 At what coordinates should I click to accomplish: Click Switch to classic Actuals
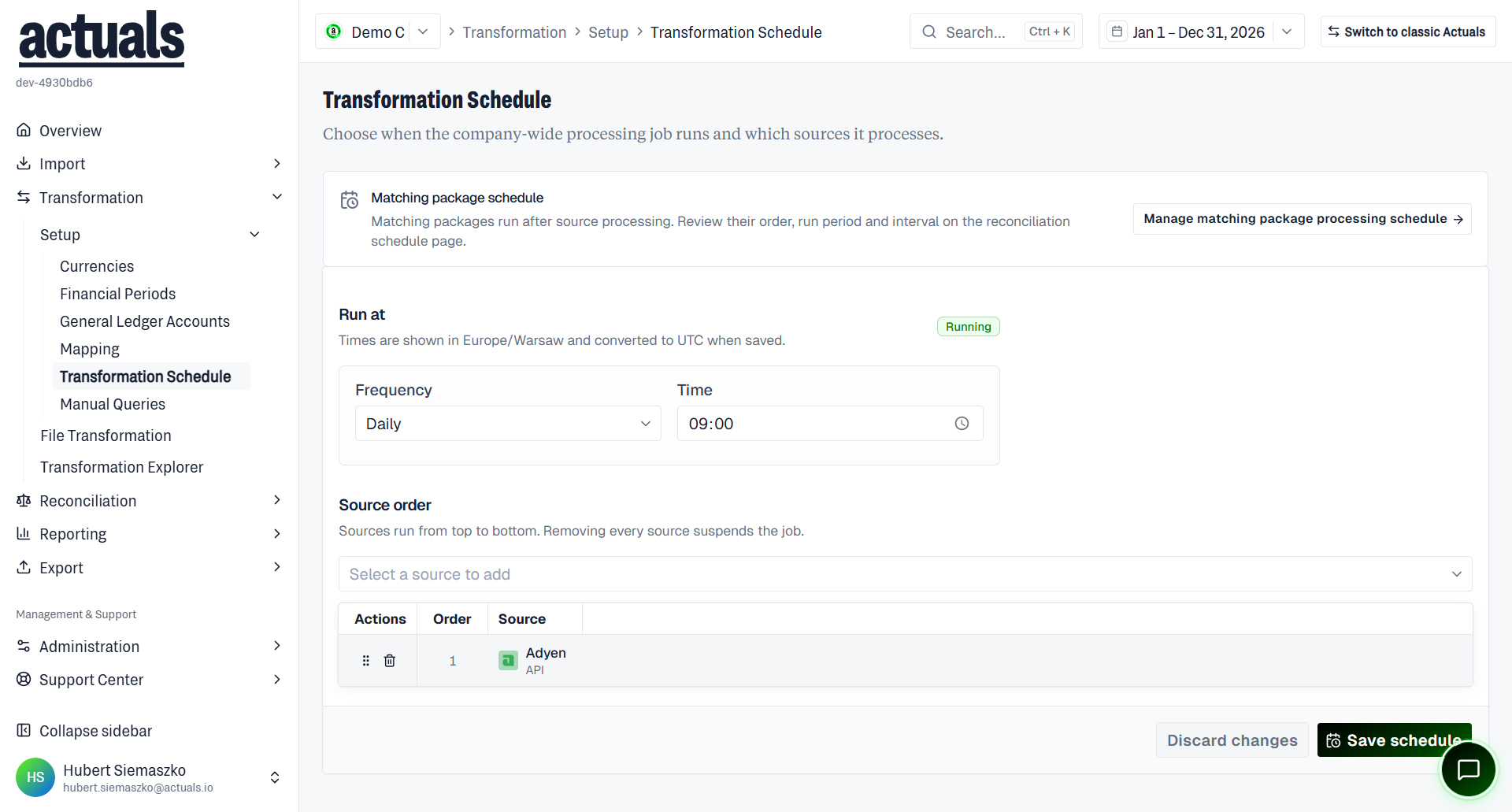pyautogui.click(x=1407, y=32)
